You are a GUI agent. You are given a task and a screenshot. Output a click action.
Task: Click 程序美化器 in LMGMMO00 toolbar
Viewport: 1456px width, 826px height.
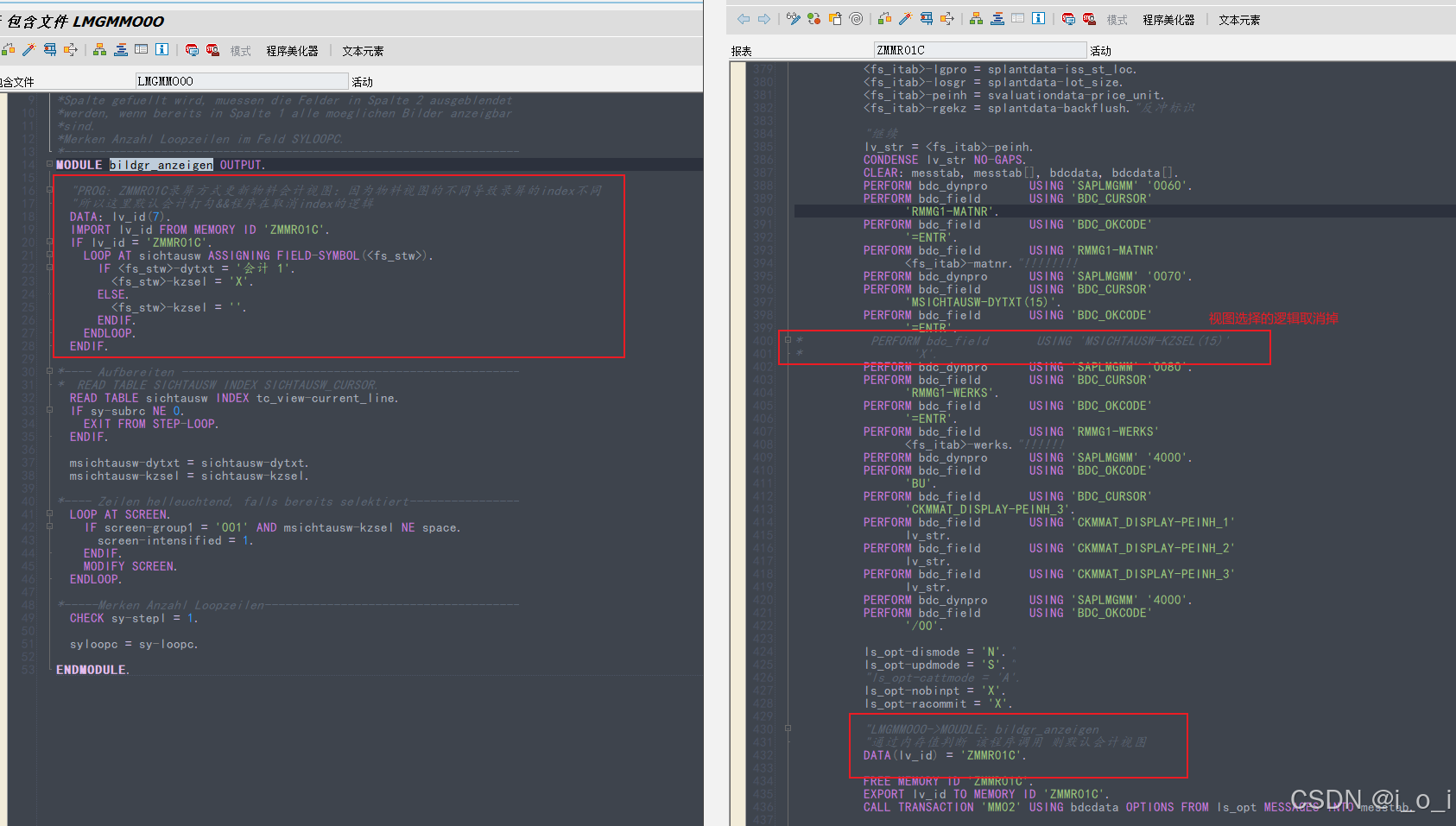pyautogui.click(x=292, y=51)
